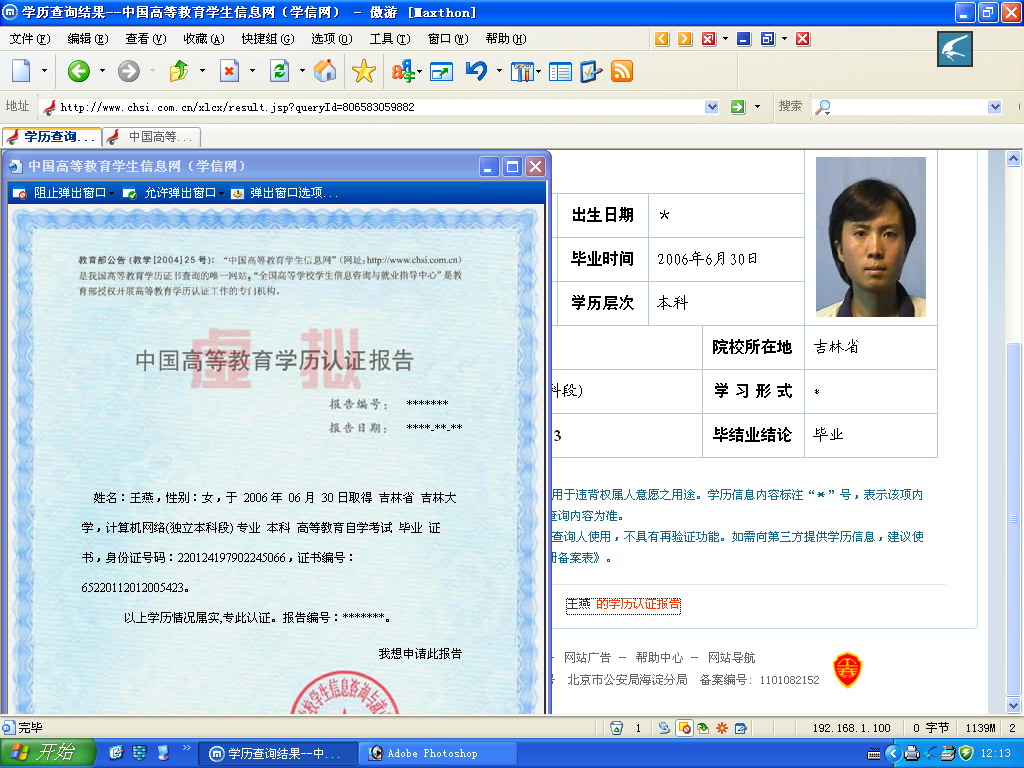Image resolution: width=1024 pixels, height=768 pixels.
Task: Click the Windows 开始 Start button
Action: tap(47, 753)
